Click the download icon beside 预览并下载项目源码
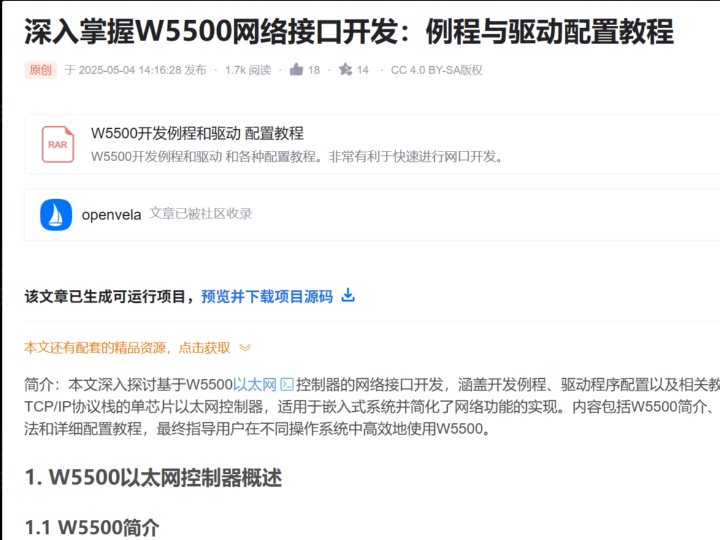 tap(348, 296)
